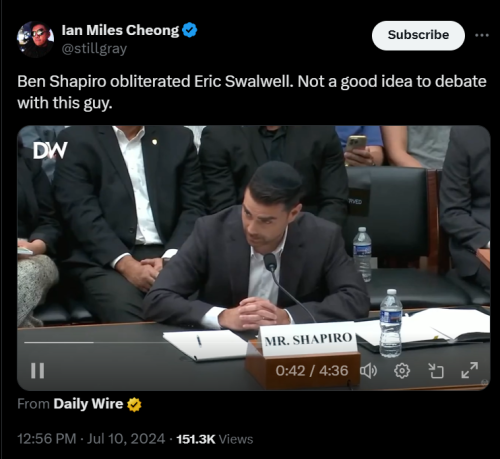Open Ian Miles Cheong profile avatar
The image size is (500, 459).
pos(35,38)
